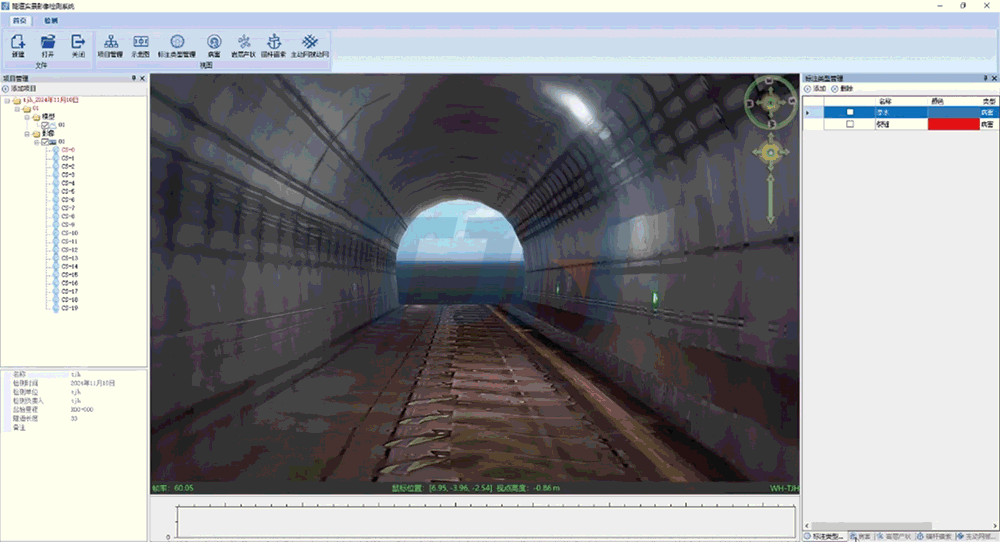
Task: Click 添加项目 in project management panel
Action: (x=22, y=89)
